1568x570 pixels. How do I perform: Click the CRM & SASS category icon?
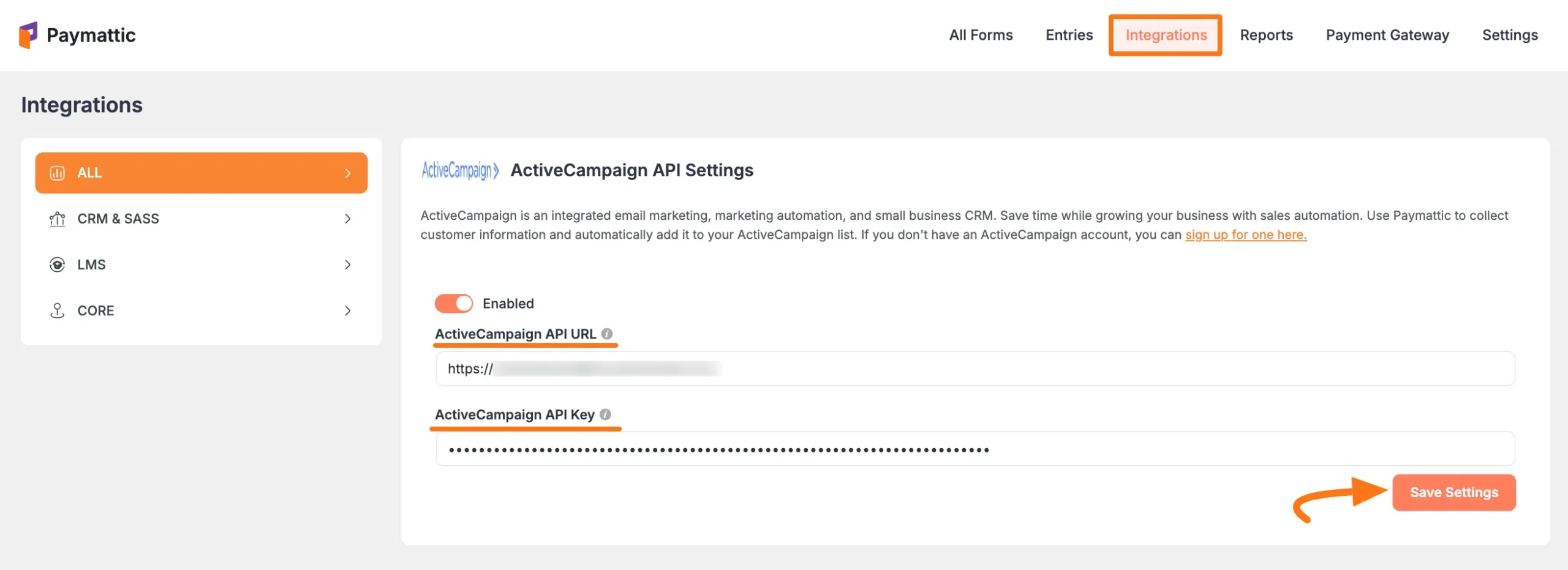57,219
